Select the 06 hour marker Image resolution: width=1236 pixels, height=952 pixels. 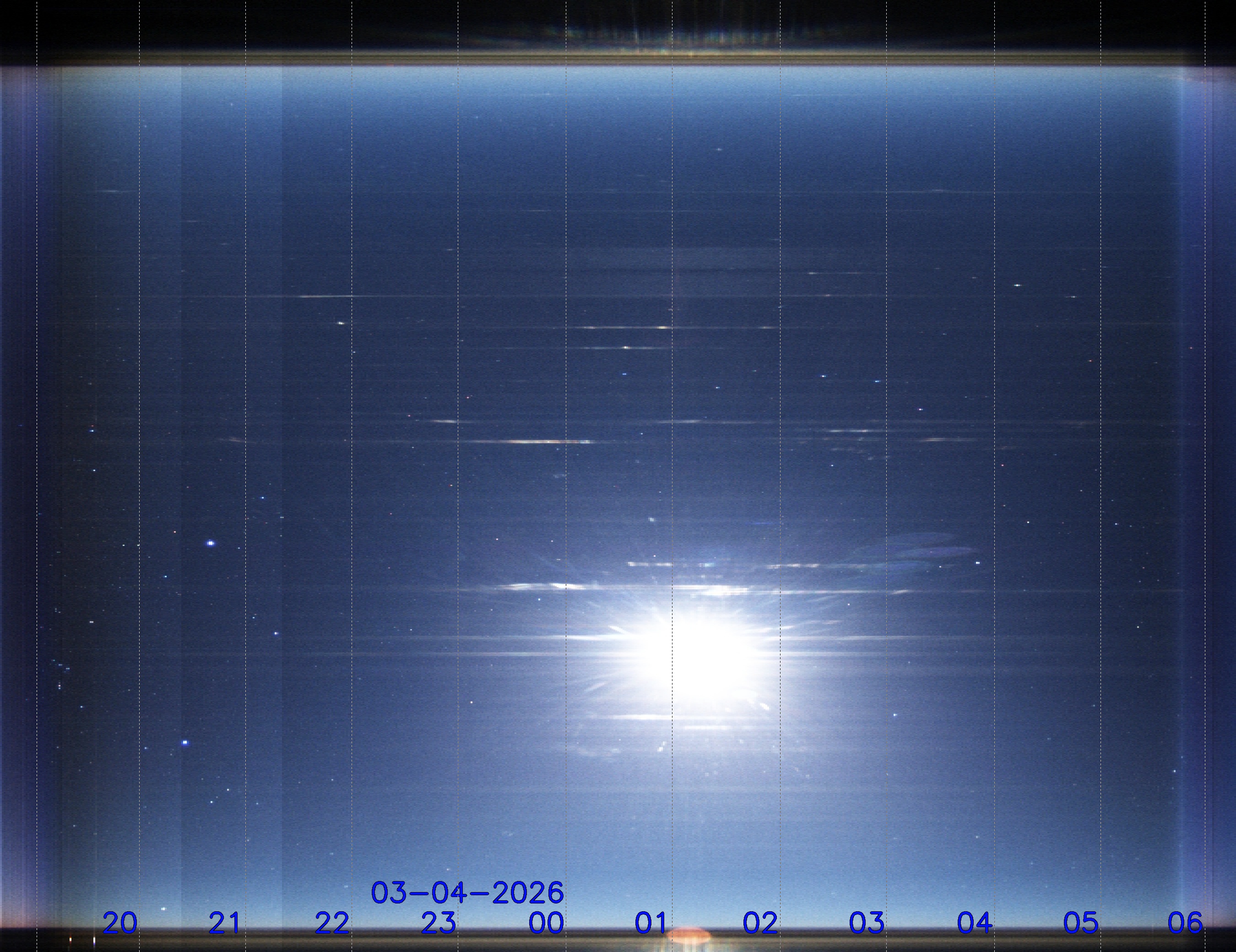[1185, 923]
